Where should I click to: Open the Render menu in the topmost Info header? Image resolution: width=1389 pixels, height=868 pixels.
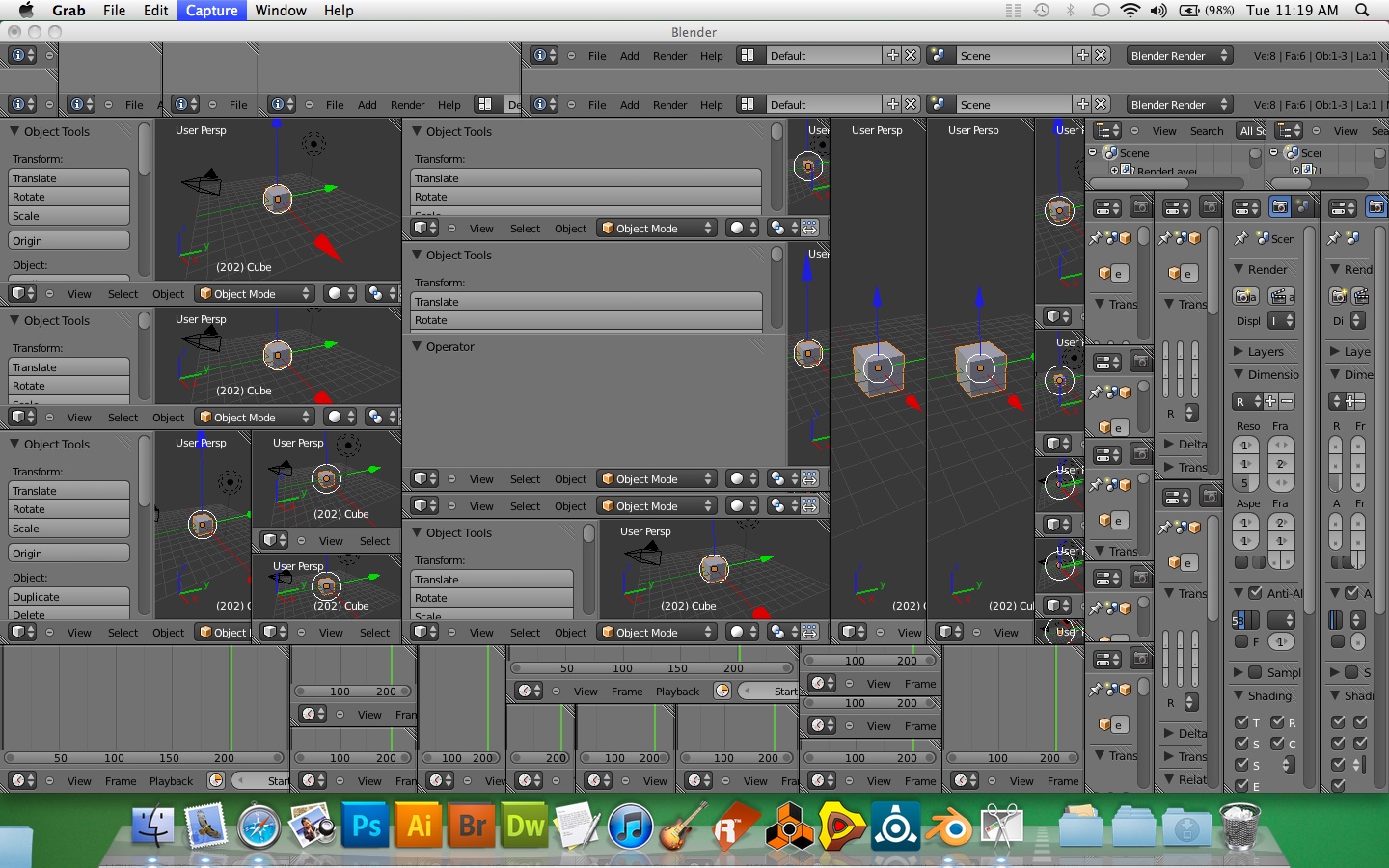pos(670,56)
